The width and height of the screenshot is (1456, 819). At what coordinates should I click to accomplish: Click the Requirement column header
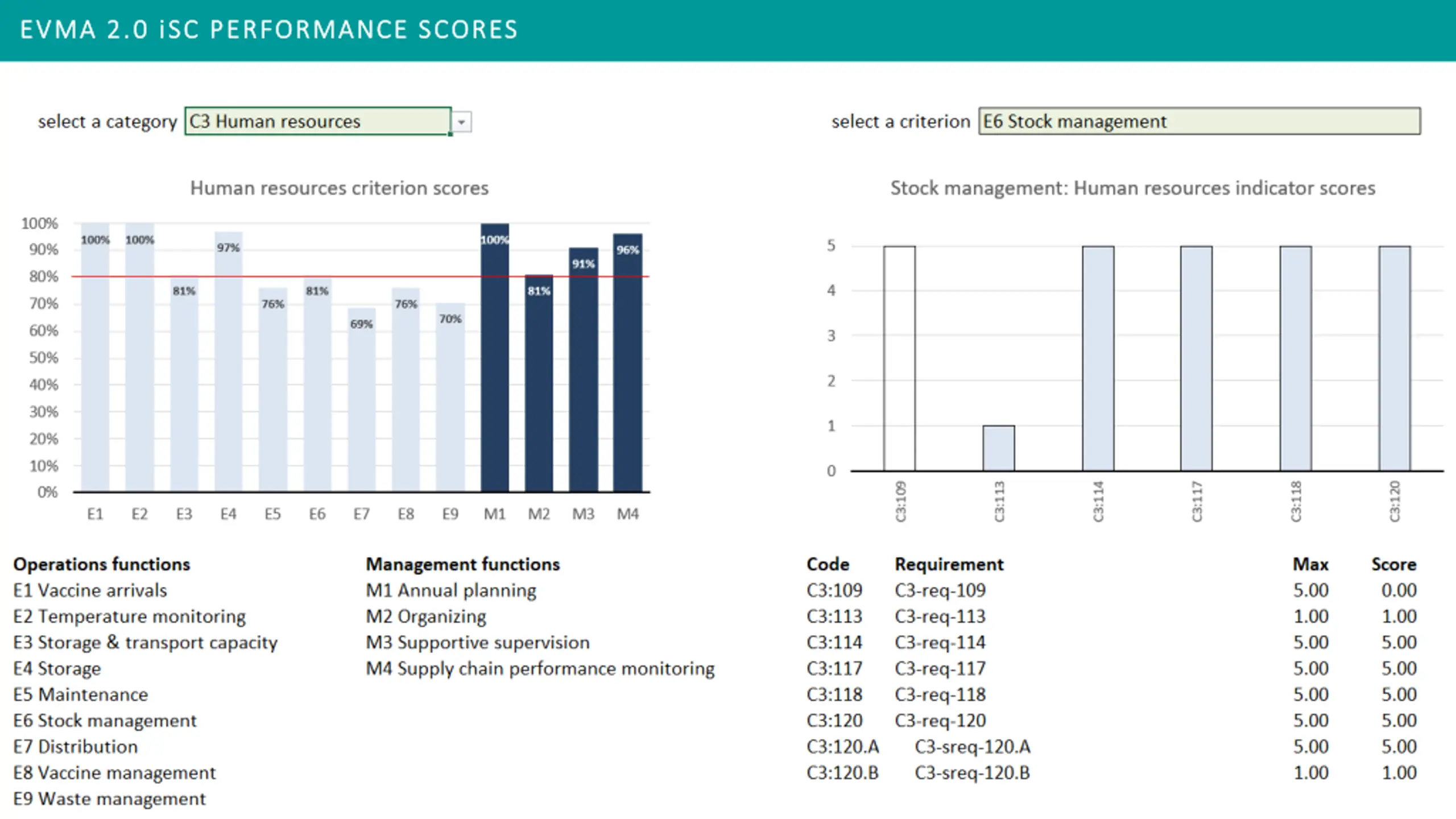[x=949, y=564]
